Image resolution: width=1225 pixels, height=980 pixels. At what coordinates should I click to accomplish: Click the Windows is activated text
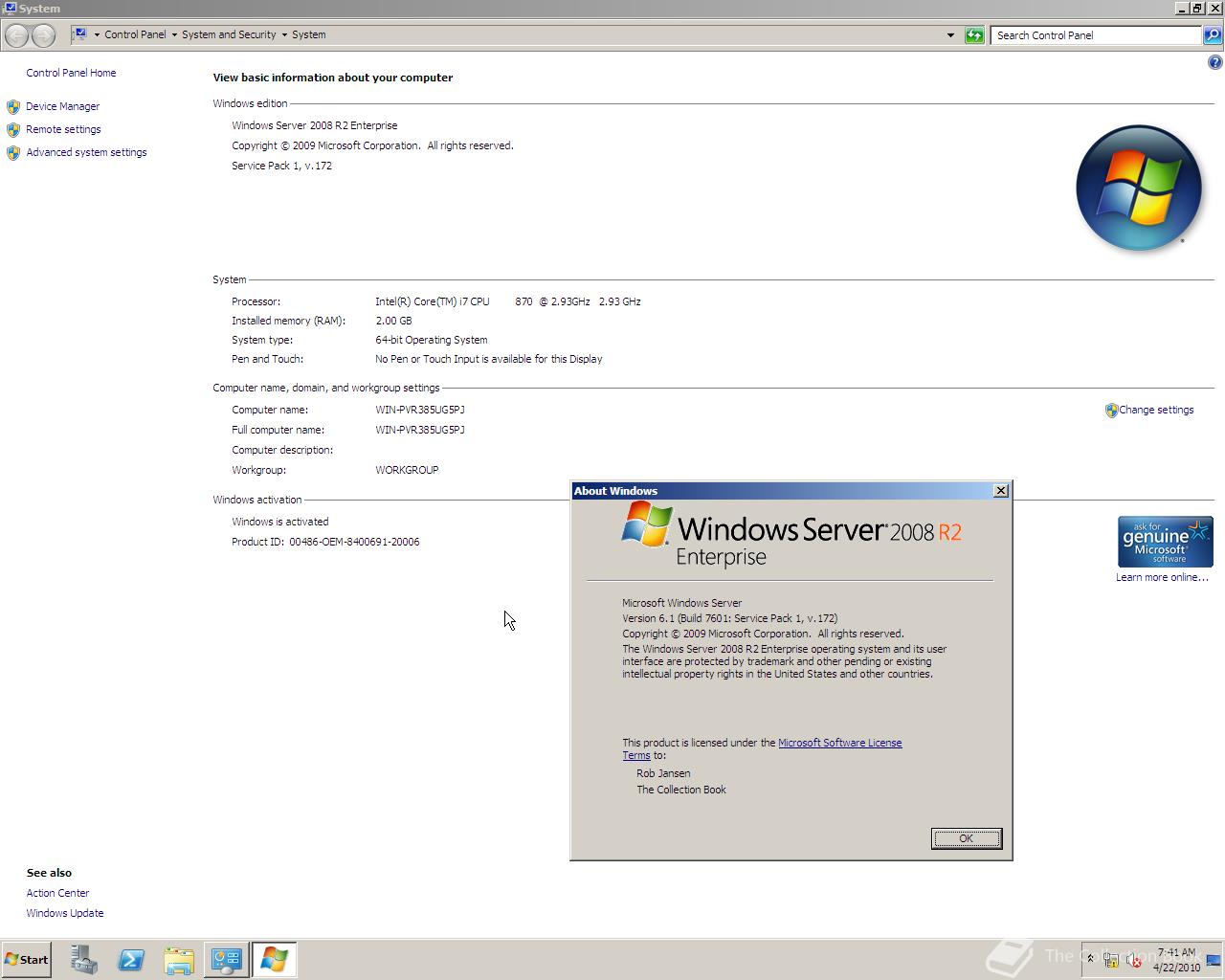279,522
